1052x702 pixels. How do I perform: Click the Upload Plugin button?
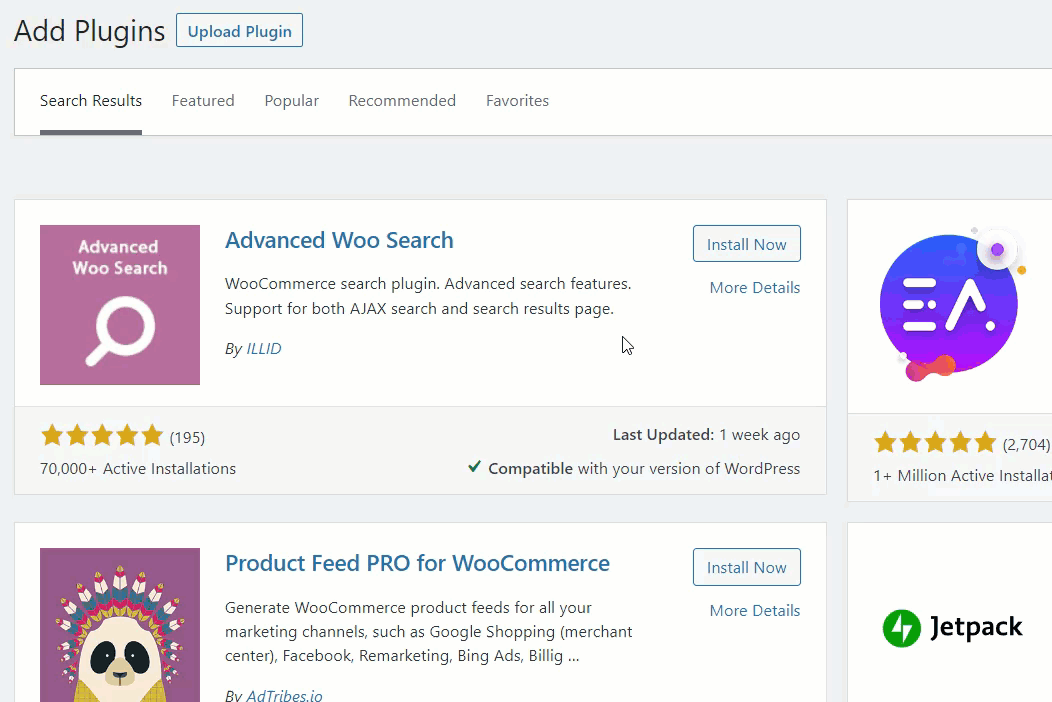pos(240,31)
